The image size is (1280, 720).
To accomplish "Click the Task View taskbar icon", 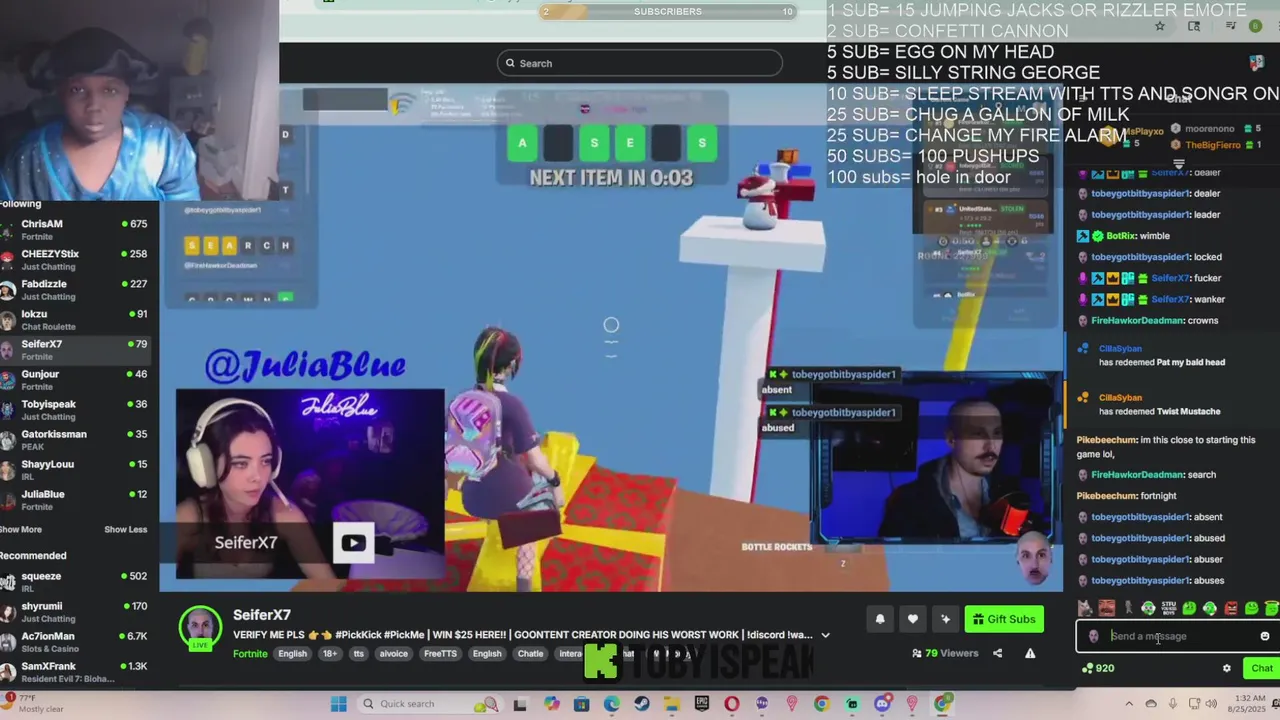I will [x=519, y=704].
